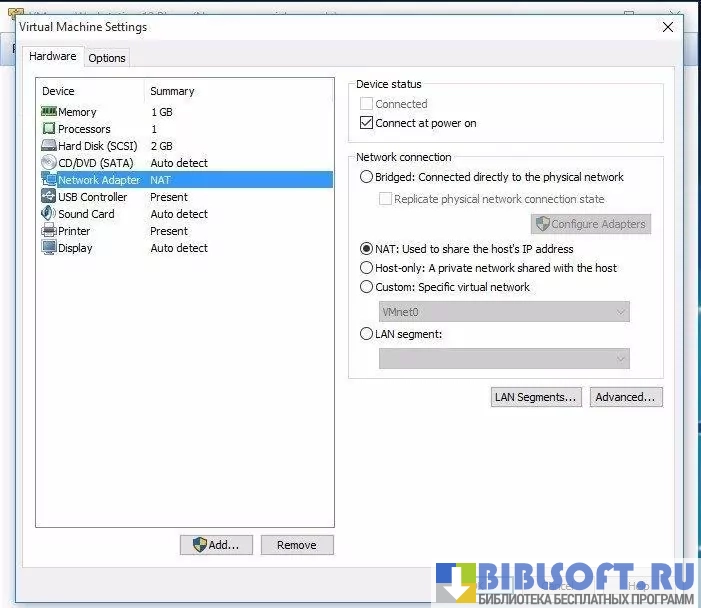The image size is (701, 608).
Task: Select the Sound Card speaker icon
Action: 49,214
